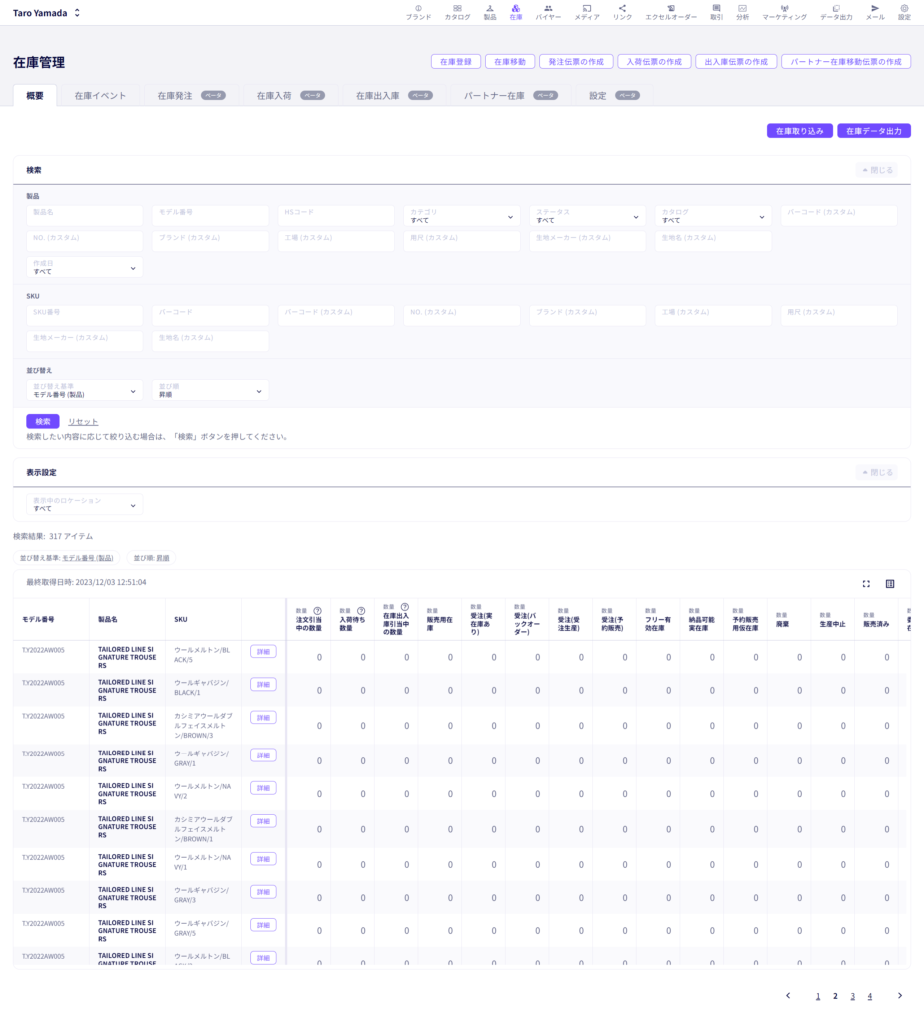Screen dimensions: 924x1024
Task: Switch to the パートナー在庫 tab
Action: 511,95
